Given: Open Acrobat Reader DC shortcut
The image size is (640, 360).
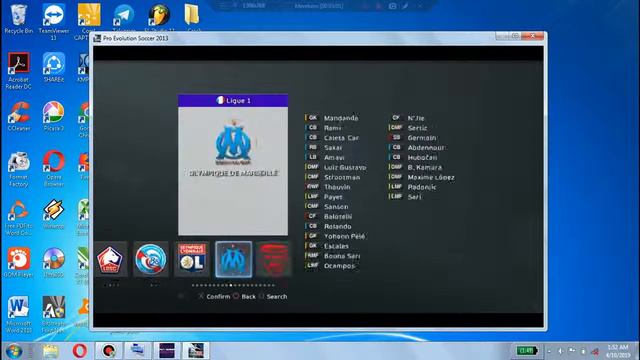Looking at the screenshot, I should pyautogui.click(x=18, y=71).
